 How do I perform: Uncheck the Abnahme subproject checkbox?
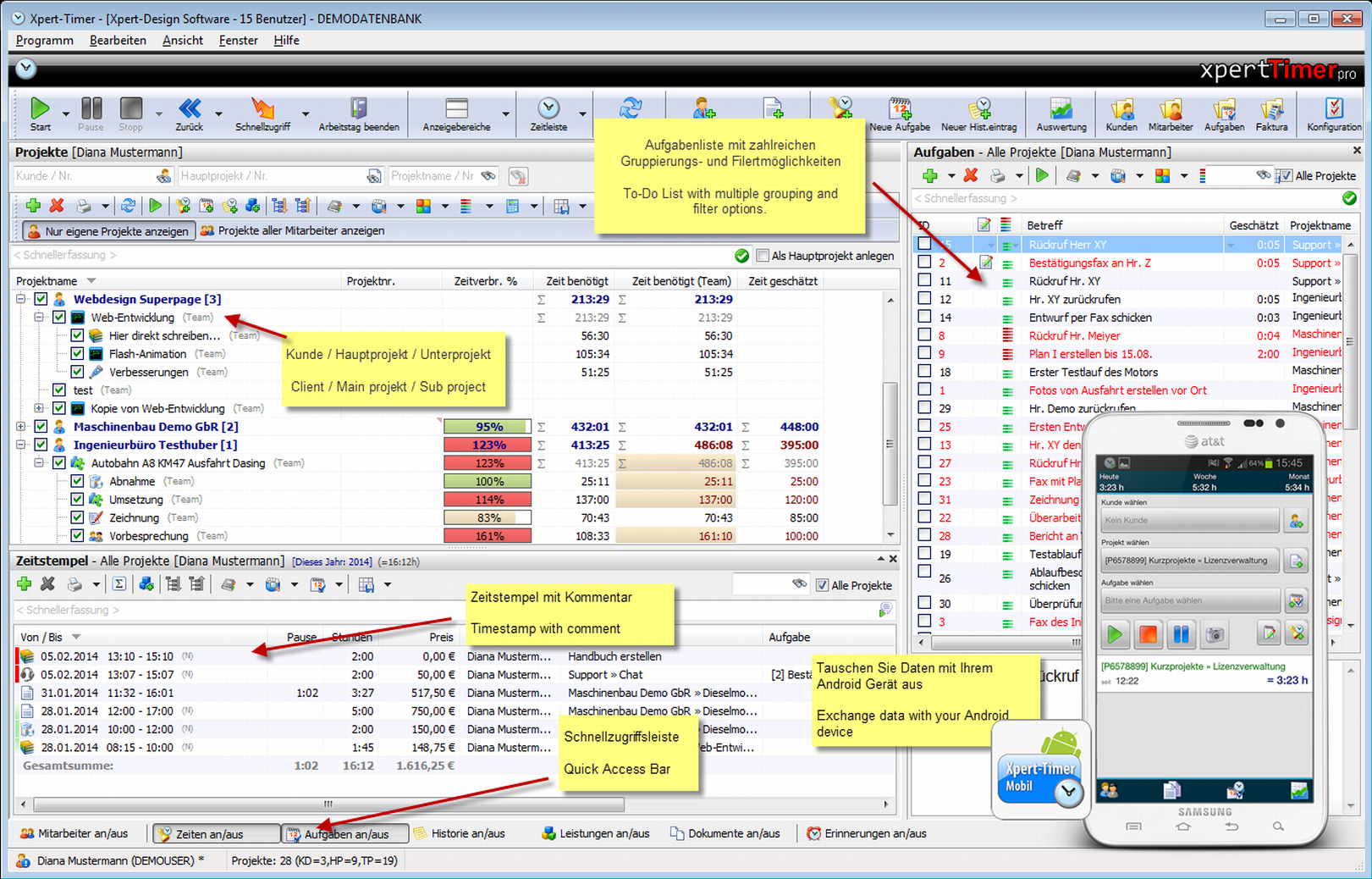pos(77,480)
